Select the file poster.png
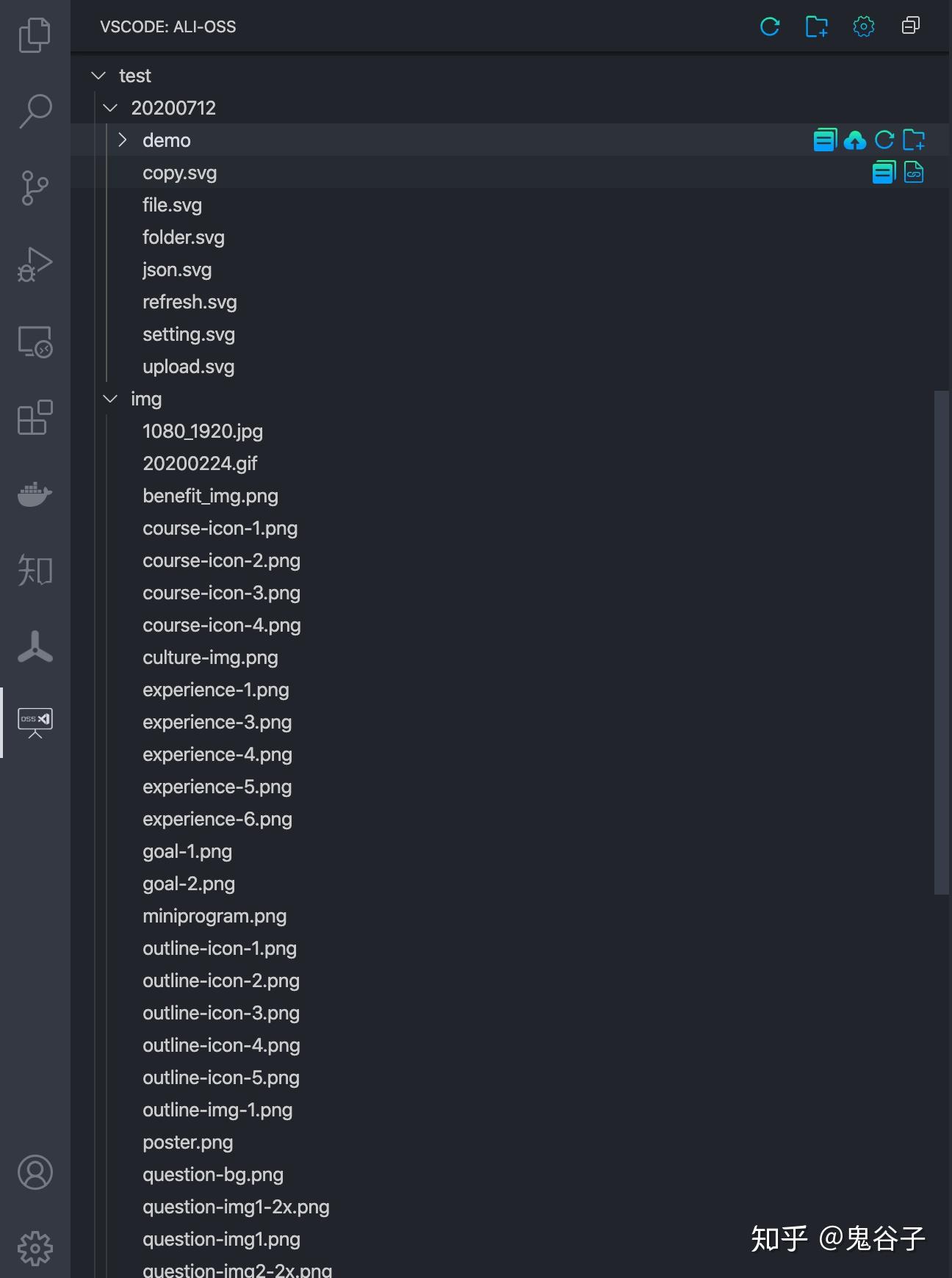This screenshot has width=952, height=1278. pos(187,1142)
